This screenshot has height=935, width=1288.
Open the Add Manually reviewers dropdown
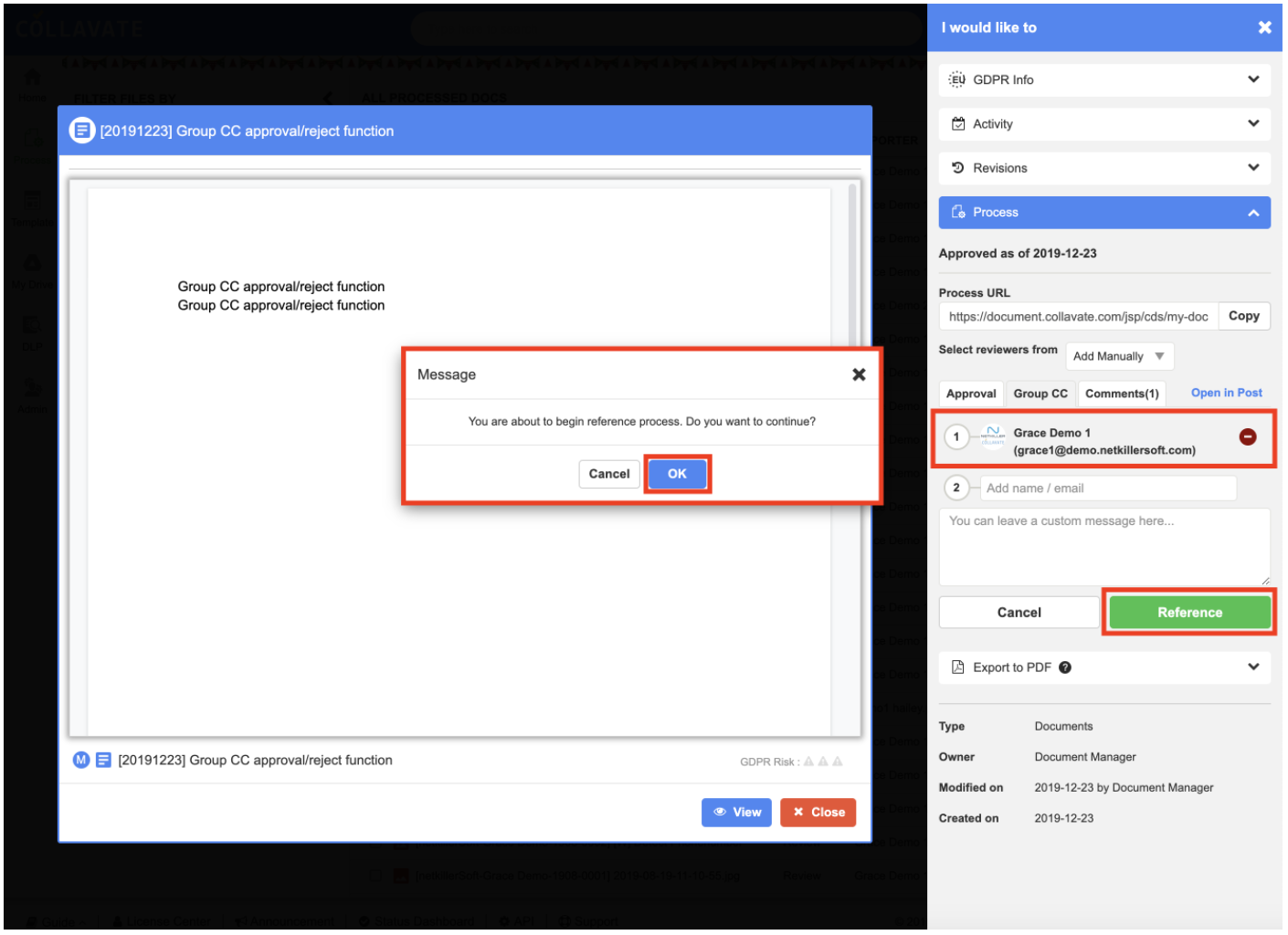click(1120, 356)
